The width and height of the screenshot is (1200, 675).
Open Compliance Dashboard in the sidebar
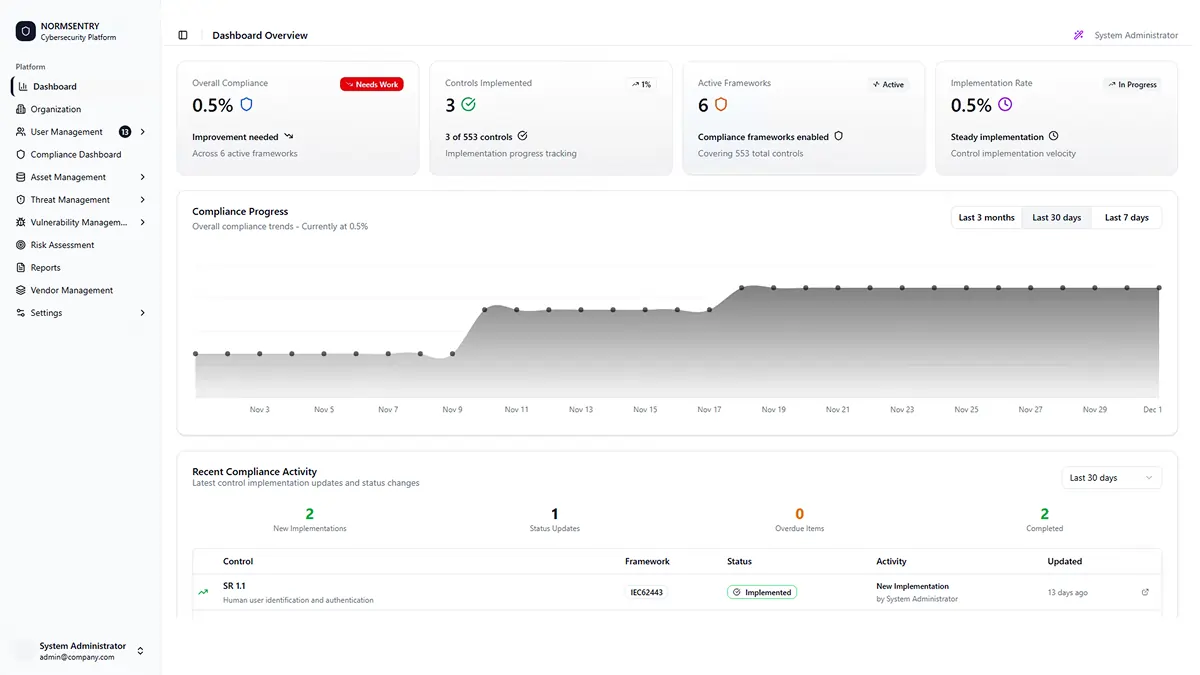click(x=81, y=155)
